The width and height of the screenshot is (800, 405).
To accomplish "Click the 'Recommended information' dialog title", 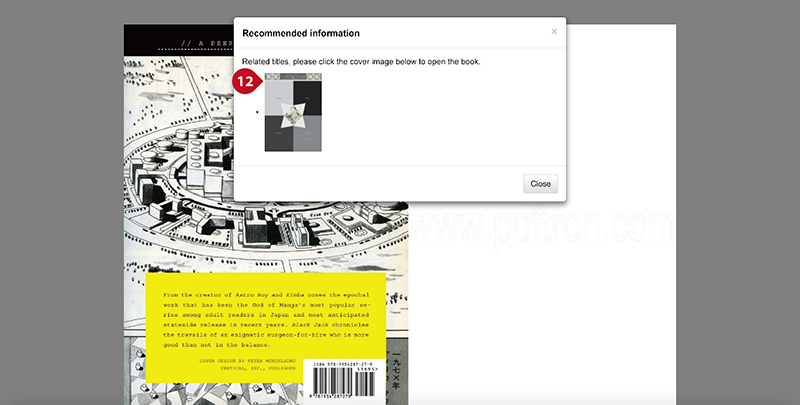I will 301,33.
